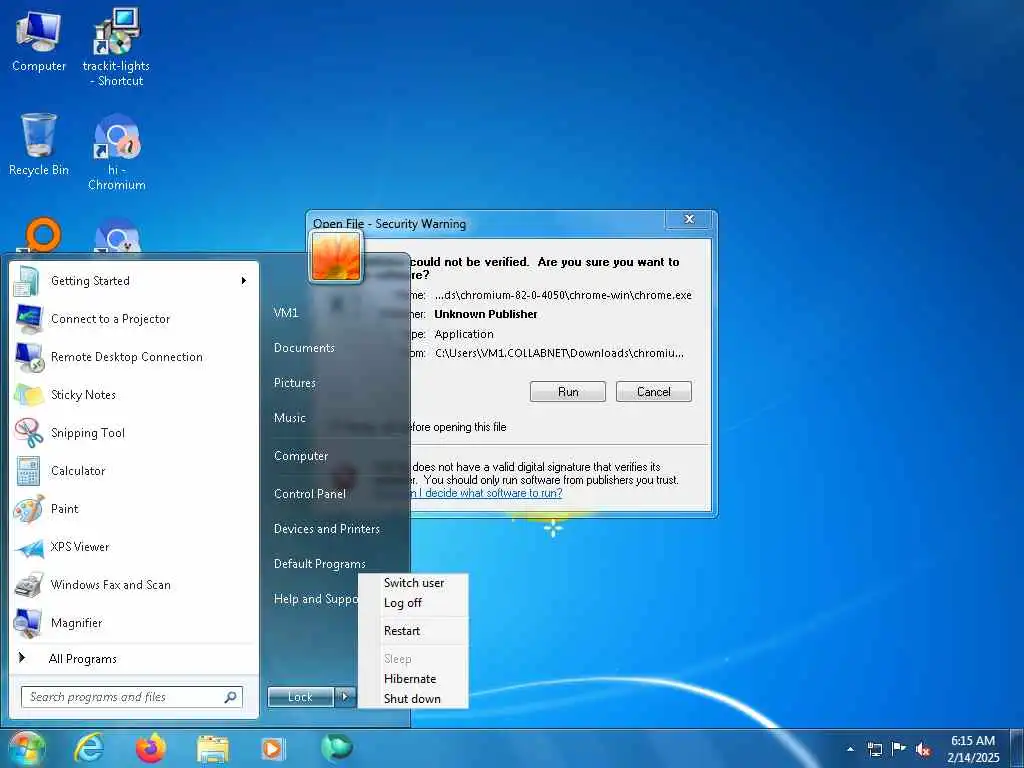
Task: Open Documents from Start menu
Action: coord(304,348)
